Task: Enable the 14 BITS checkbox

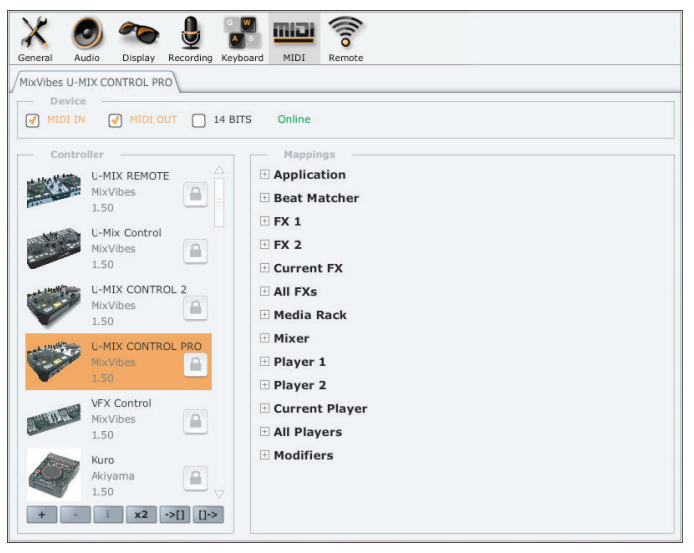Action: pyautogui.click(x=199, y=120)
